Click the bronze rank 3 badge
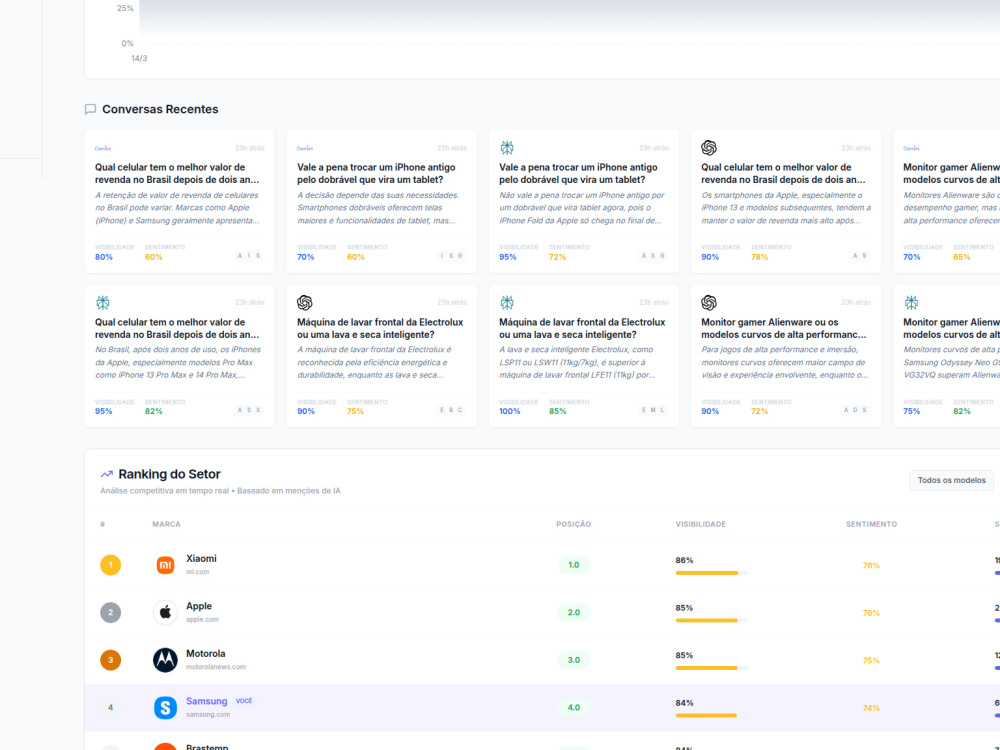Viewport: 1000px width, 750px height. [x=110, y=660]
